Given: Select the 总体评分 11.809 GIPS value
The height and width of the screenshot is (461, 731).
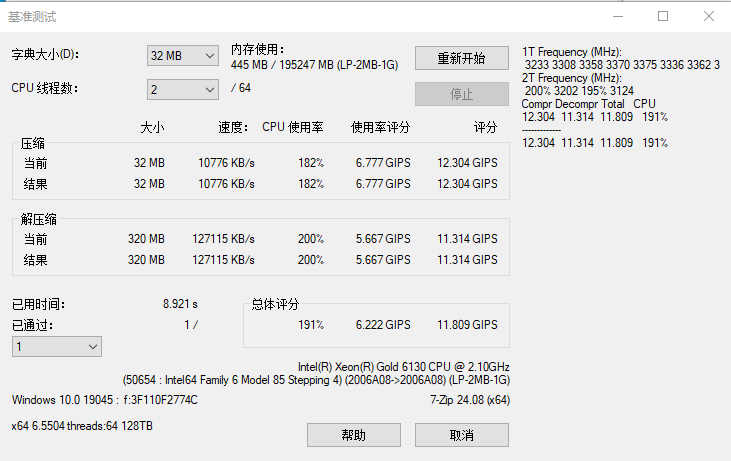Looking at the screenshot, I should click(467, 325).
